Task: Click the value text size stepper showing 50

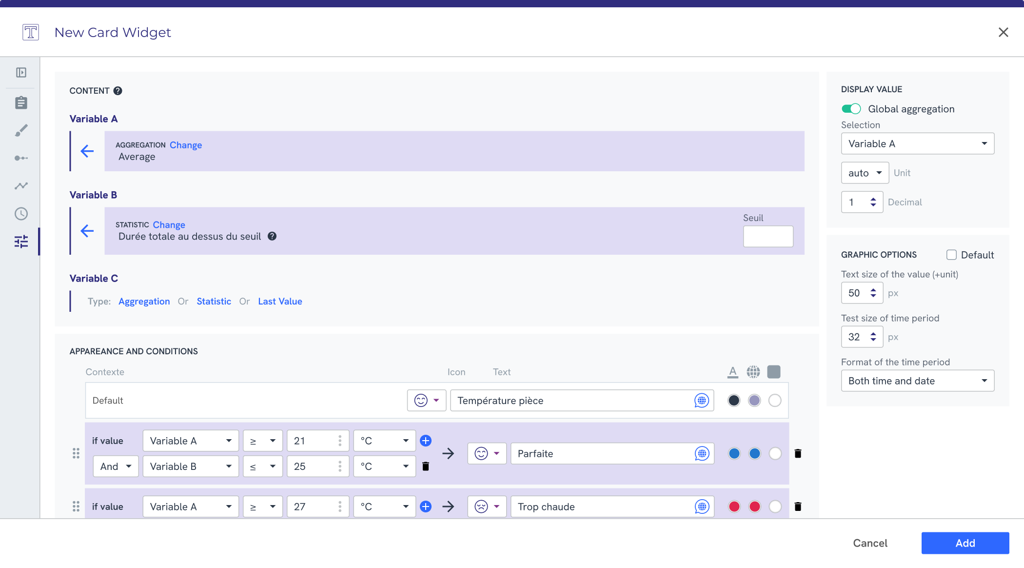Action: pyautogui.click(x=862, y=293)
